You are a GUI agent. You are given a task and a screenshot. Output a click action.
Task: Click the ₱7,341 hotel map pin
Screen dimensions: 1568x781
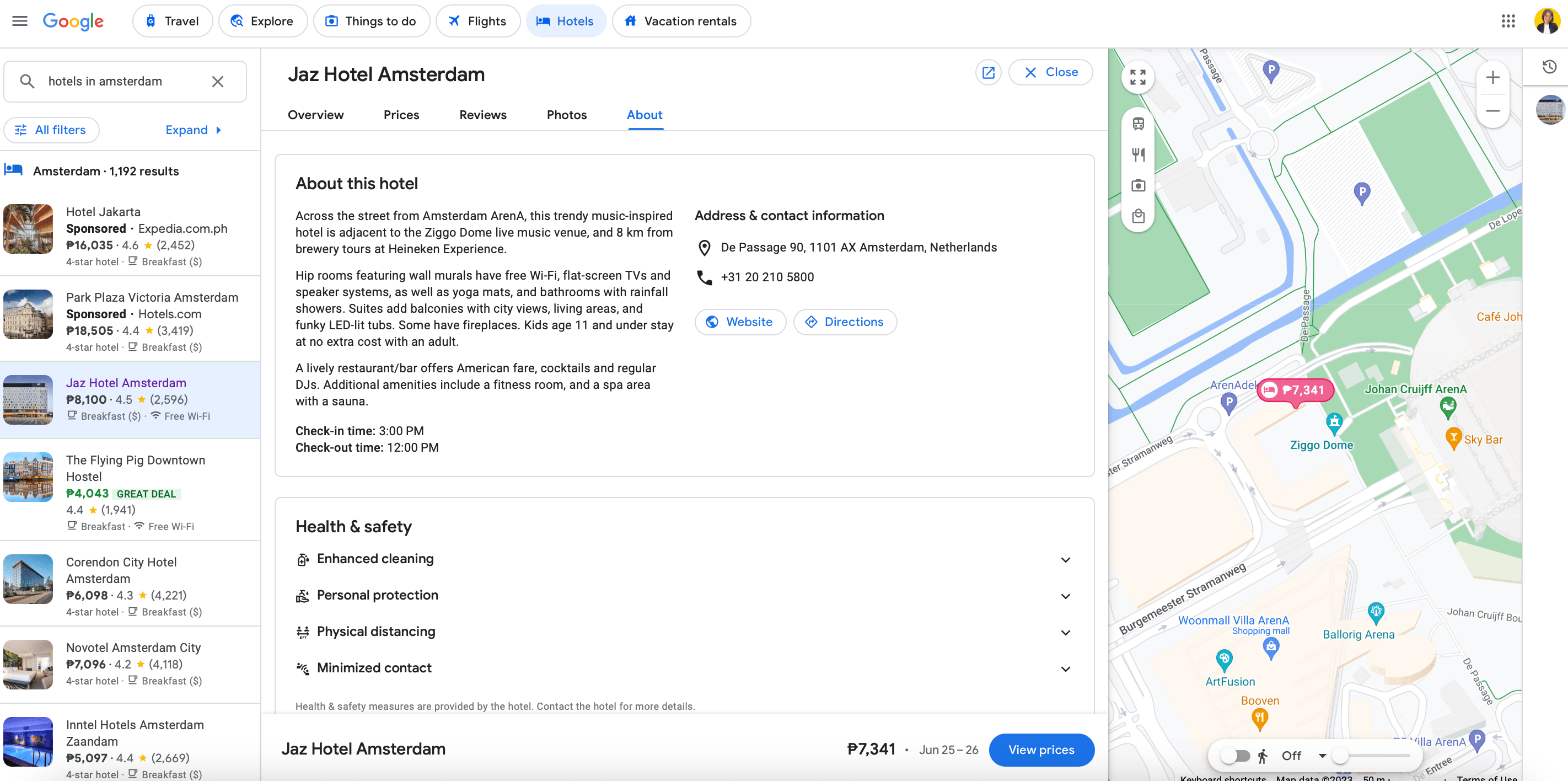coord(1295,390)
